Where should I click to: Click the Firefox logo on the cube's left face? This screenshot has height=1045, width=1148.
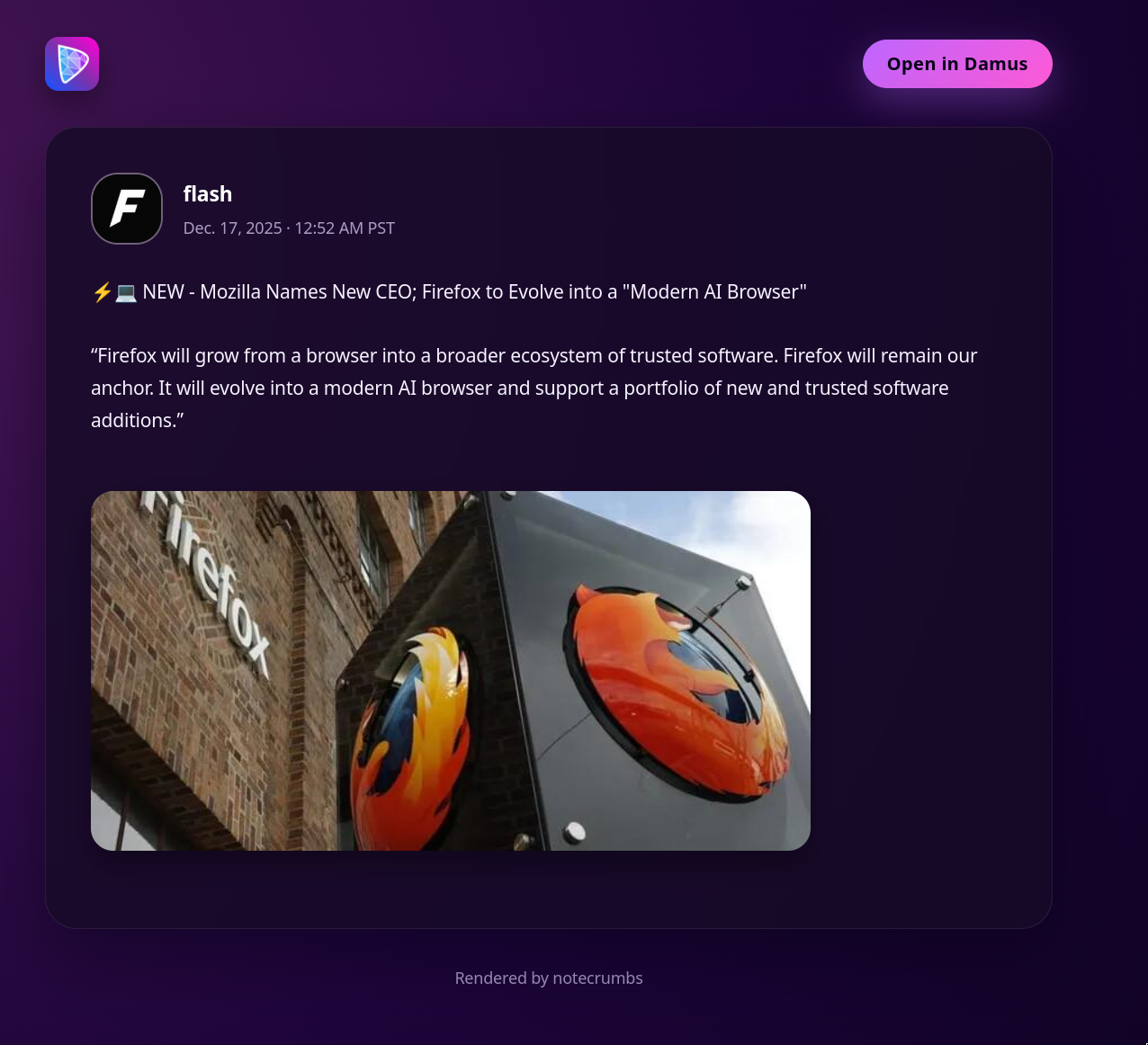[x=411, y=737]
